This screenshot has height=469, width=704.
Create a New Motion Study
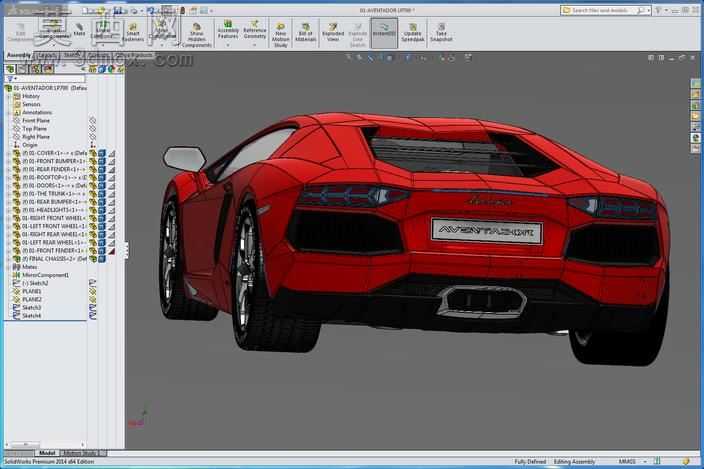tap(281, 35)
